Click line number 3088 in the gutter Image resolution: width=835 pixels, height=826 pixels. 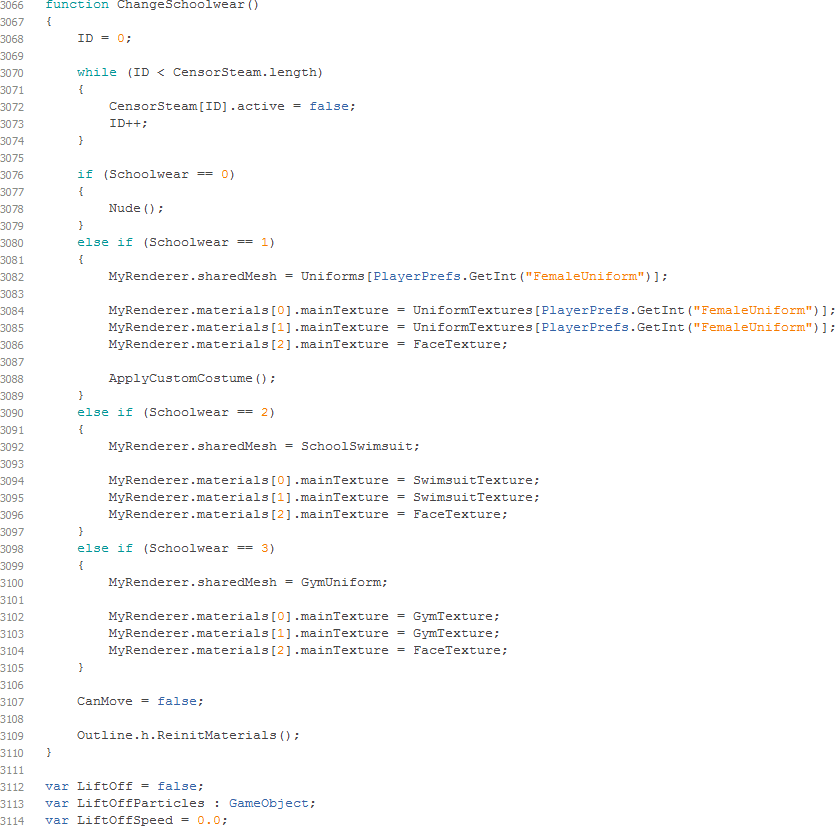(x=12, y=378)
